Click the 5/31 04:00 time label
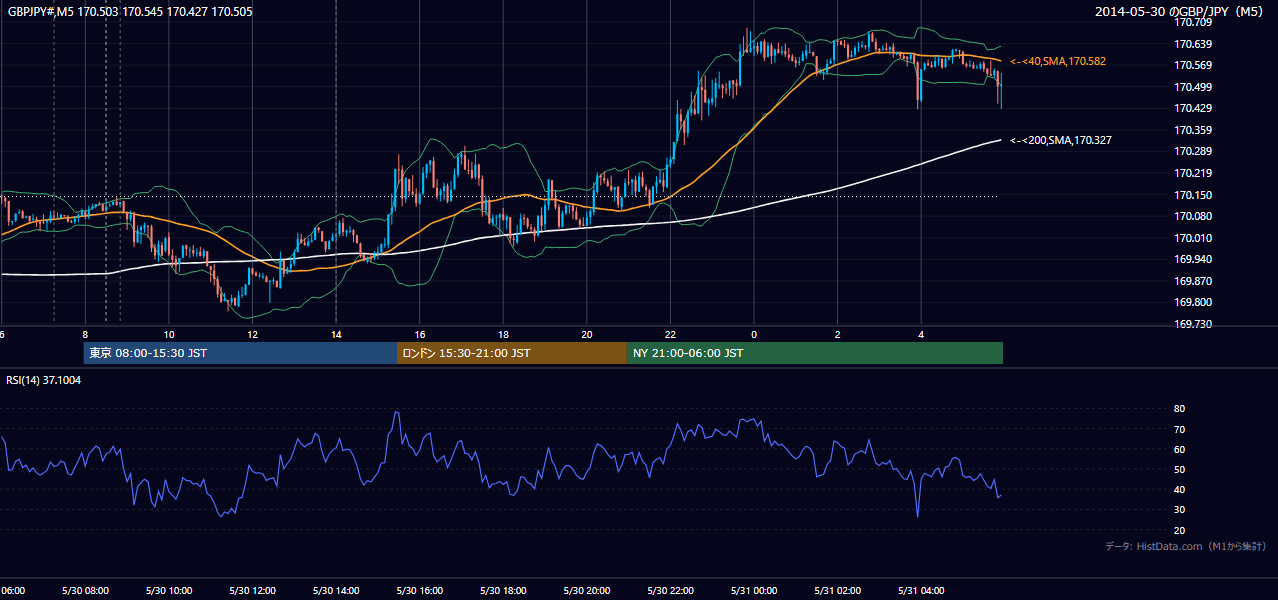The image size is (1278, 600). (920, 591)
